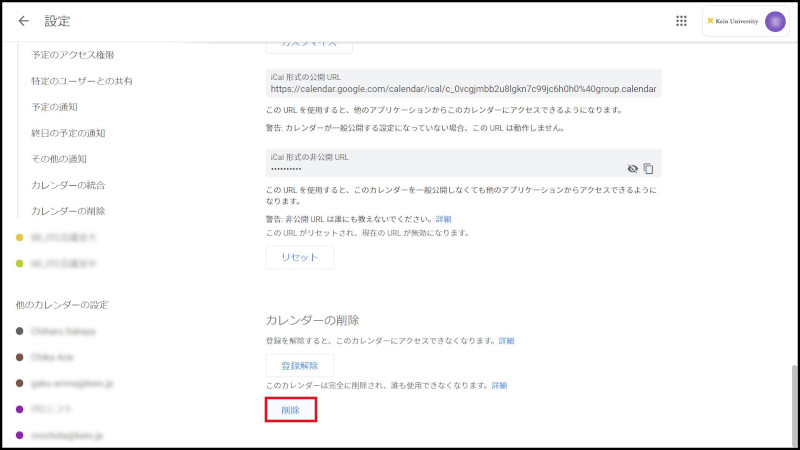Open 詳細 link next to unsubscribe description
Screen dimensions: 800x450
click(x=507, y=341)
